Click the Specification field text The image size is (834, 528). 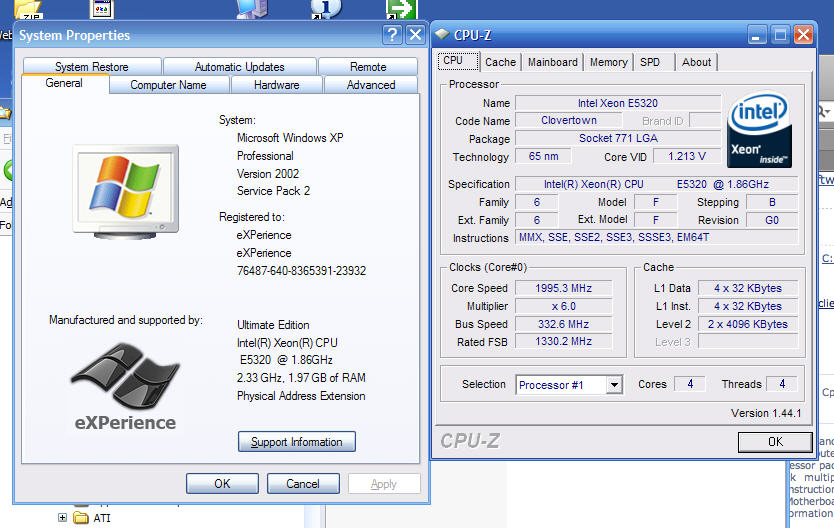[656, 185]
